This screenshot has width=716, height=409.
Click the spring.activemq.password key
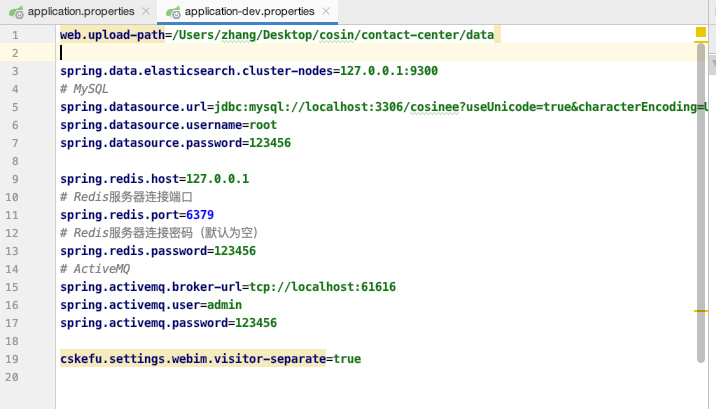tap(144, 323)
